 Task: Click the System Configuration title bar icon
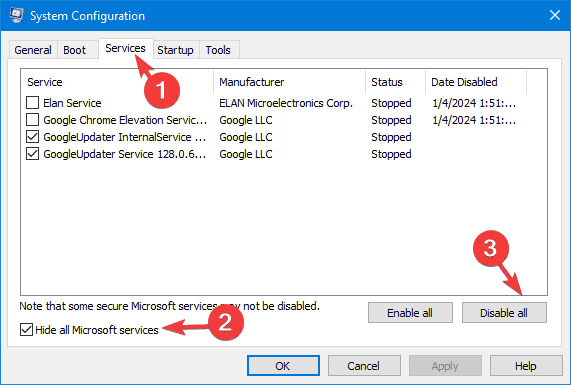tap(16, 15)
